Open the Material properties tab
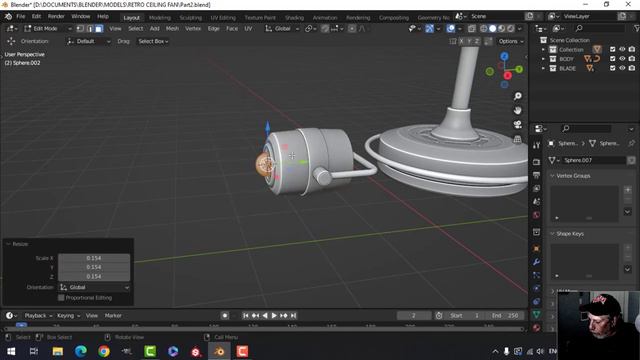Viewport: 640px width, 360px height. pos(536,328)
